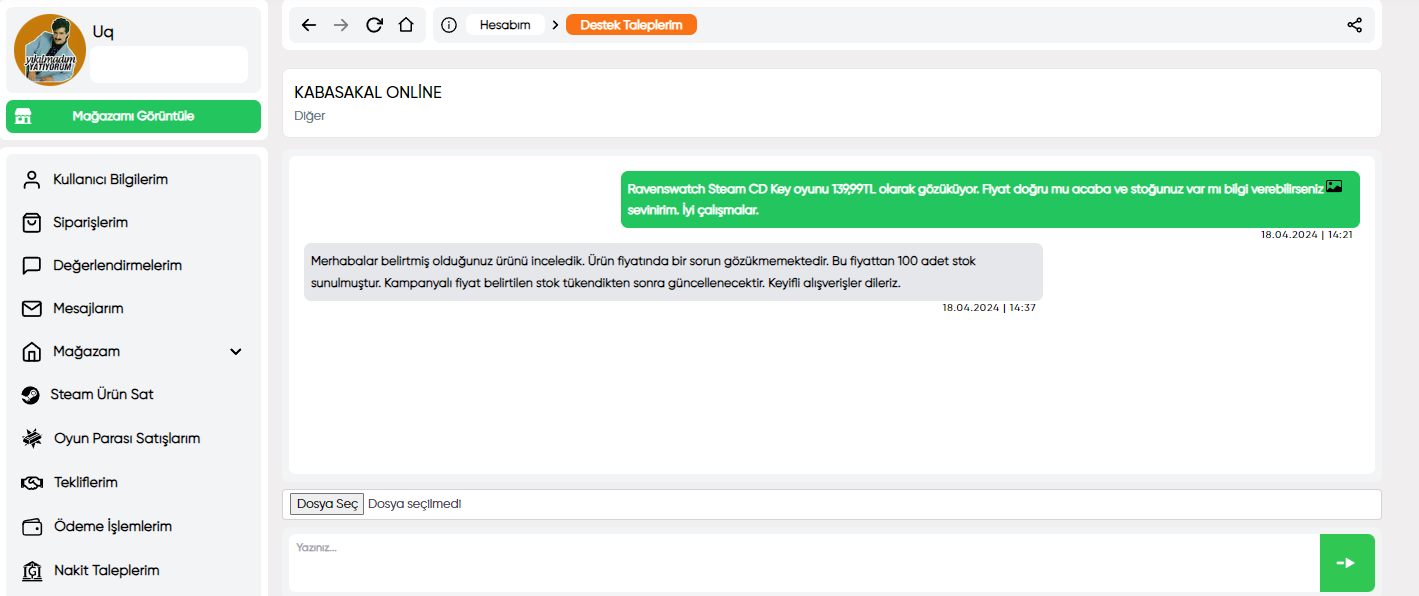The image size is (1419, 596).
Task: Click the Uq username text
Action: [x=103, y=32]
